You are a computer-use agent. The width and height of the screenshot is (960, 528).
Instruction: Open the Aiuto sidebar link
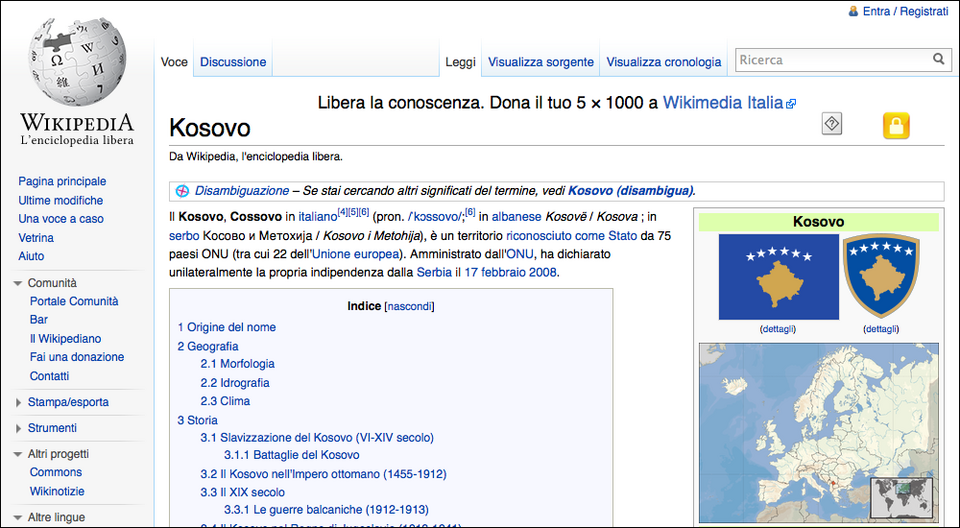pyautogui.click(x=31, y=256)
